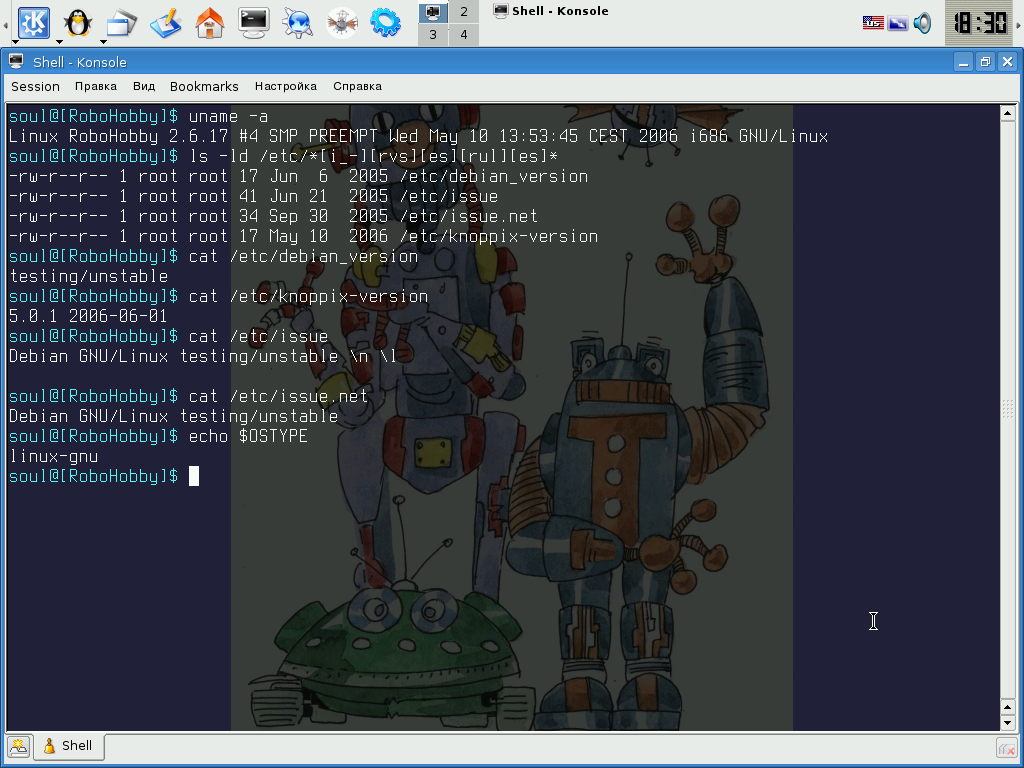Image resolution: width=1024 pixels, height=768 pixels.
Task: Hide the panel using the left arrow
Action: [5, 24]
